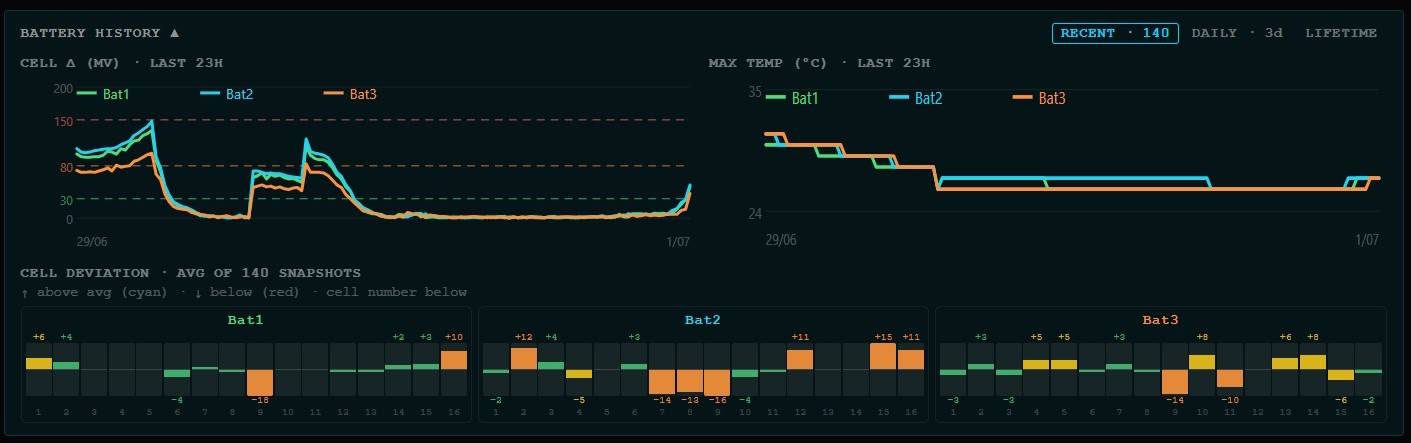Image resolution: width=1411 pixels, height=443 pixels.
Task: Click the 35 label on Max Temp axis
Action: 755,92
